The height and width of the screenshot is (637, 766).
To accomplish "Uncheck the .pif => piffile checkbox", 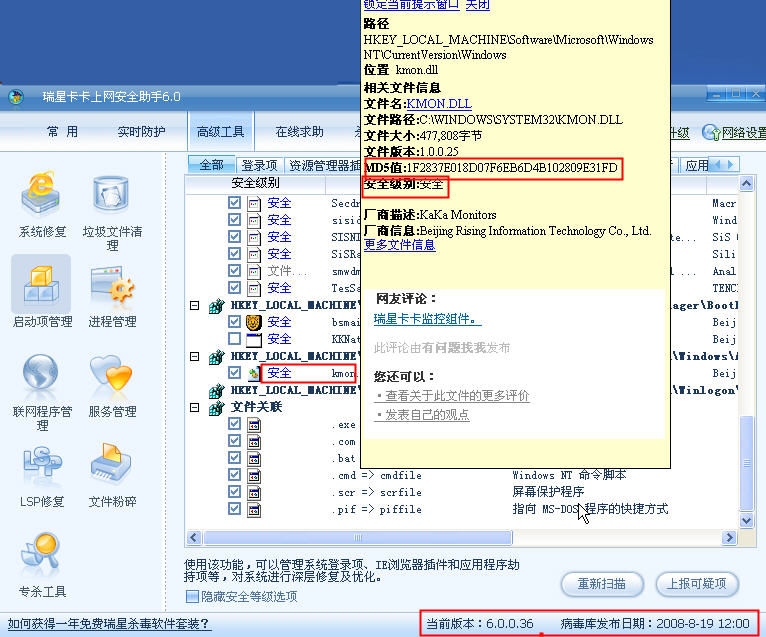I will [x=234, y=509].
